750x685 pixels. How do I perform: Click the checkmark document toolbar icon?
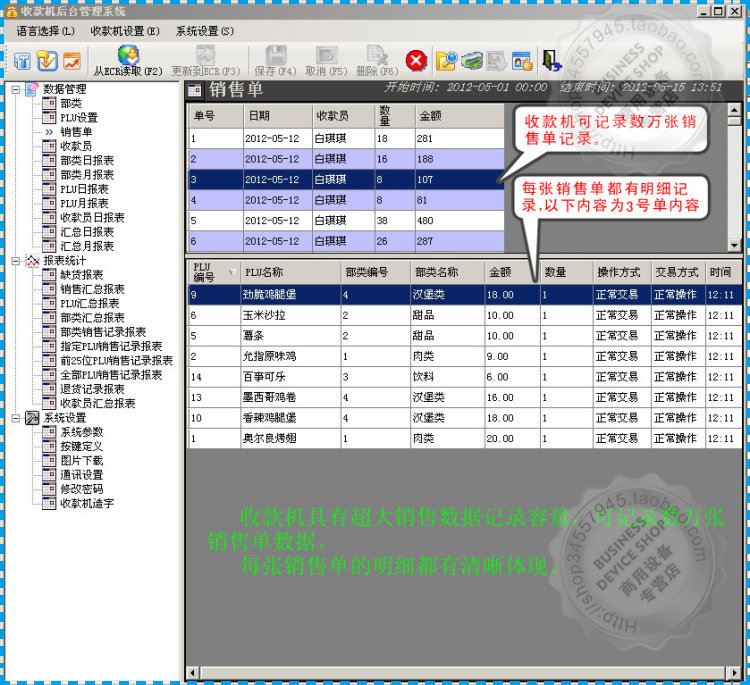point(47,61)
